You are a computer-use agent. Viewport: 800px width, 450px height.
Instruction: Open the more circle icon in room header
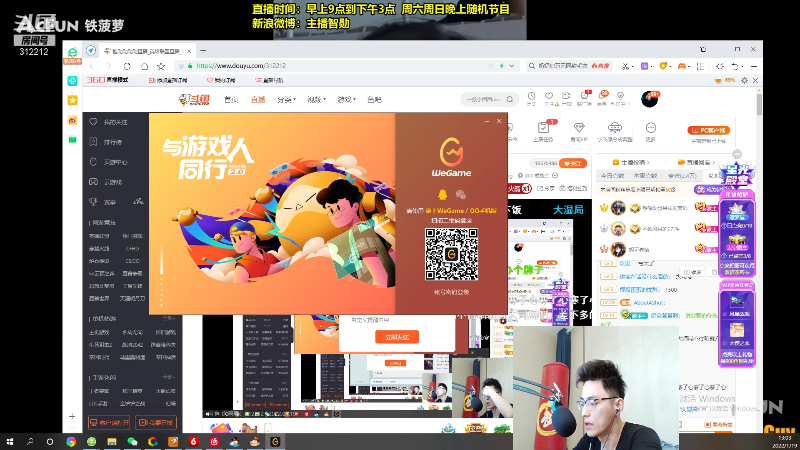tap(651, 128)
